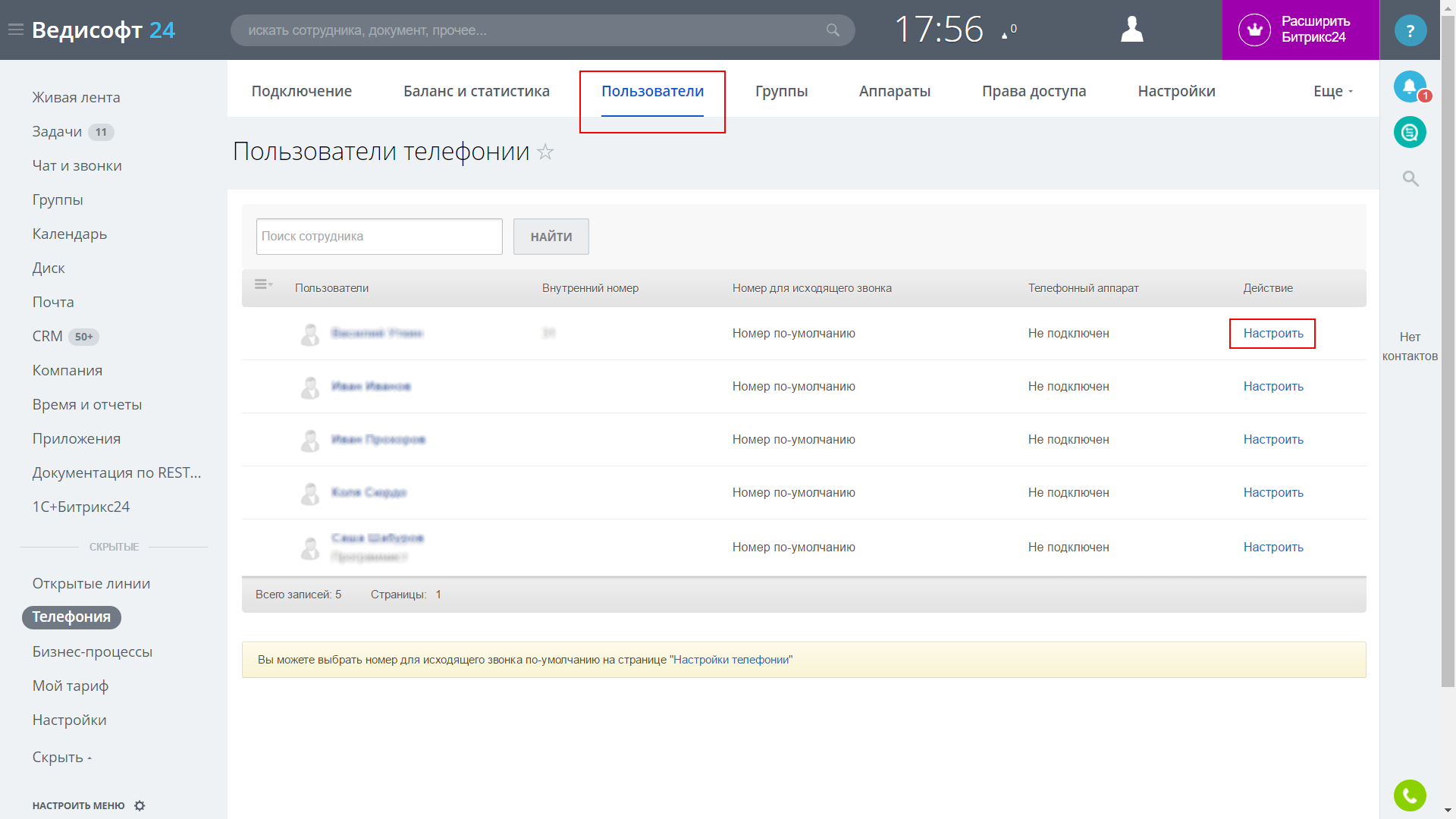Viewport: 1456px width, 819px height.
Task: Open Время и отчеты in the sidebar
Action: [x=86, y=404]
